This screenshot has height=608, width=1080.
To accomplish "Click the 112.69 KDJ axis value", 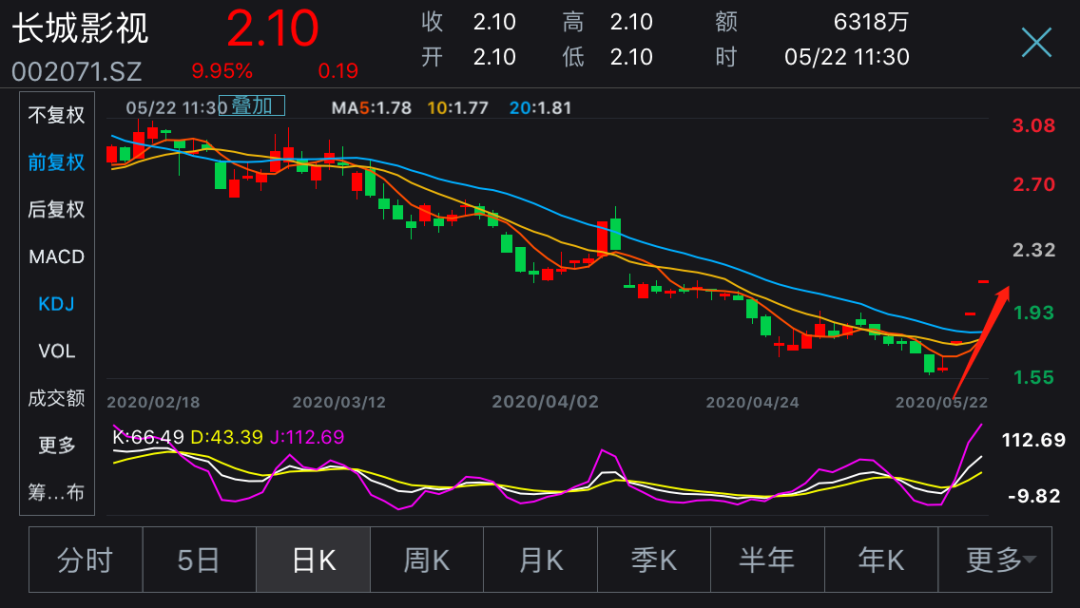I will click(x=1033, y=440).
